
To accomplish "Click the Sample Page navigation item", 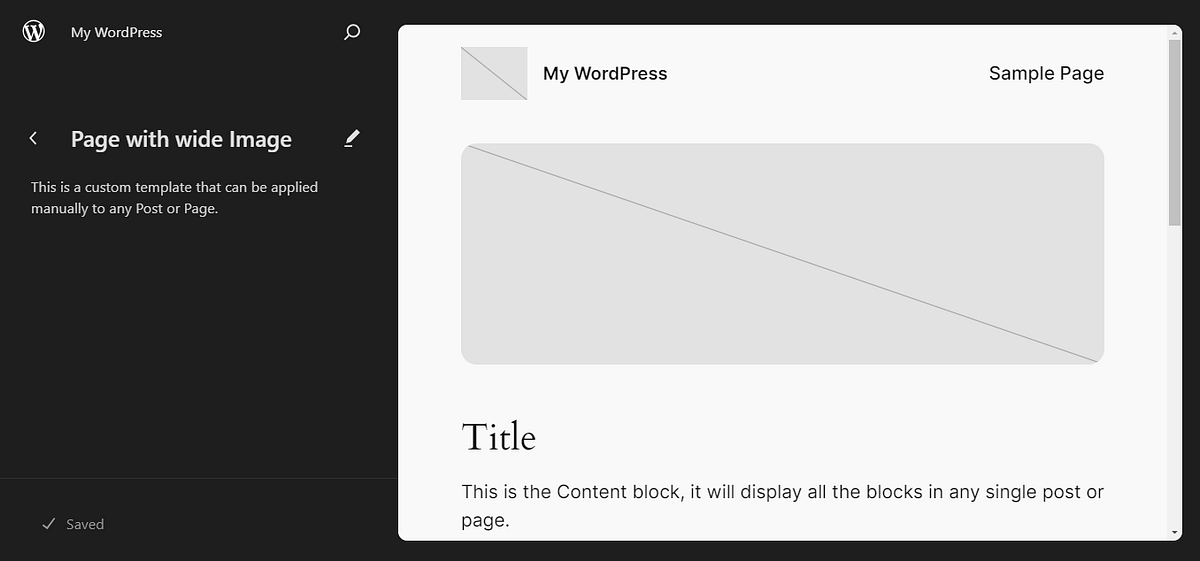I will 1046,73.
